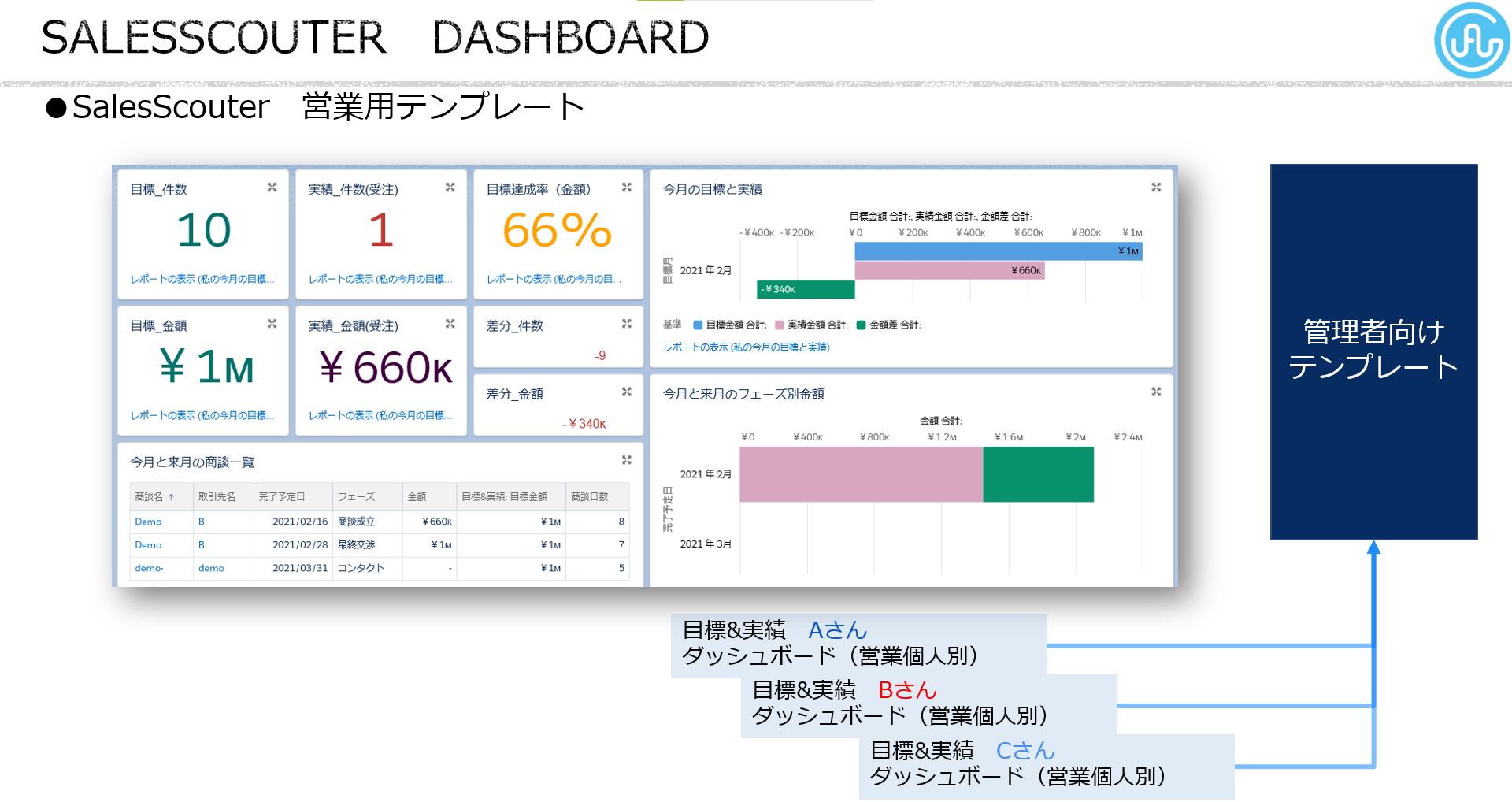Click the SalesScouter round logo
1512x802 pixels.
tap(1472, 40)
